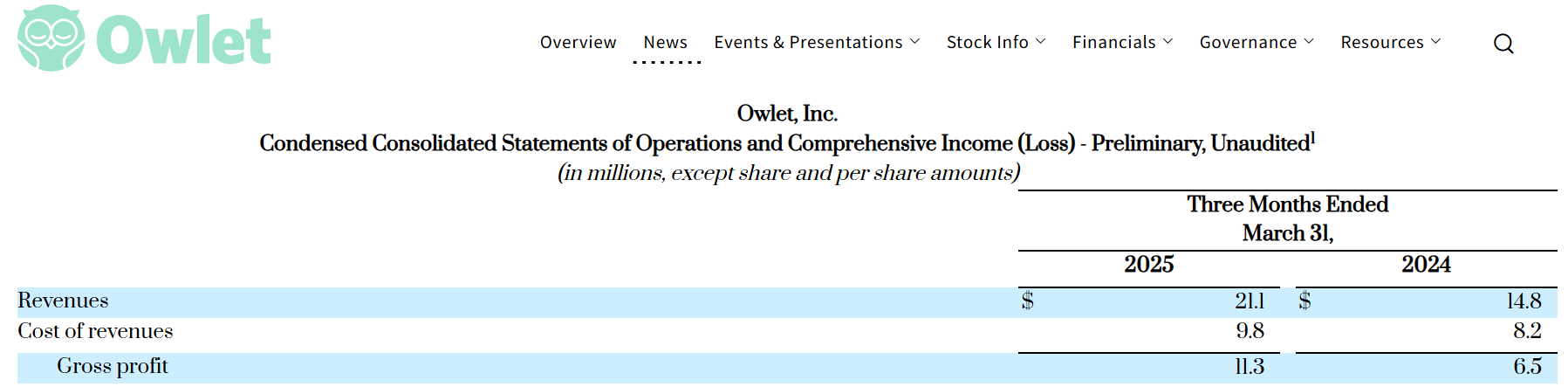The image size is (1568, 387).
Task: Open the Events & Presentations menu
Action: (808, 43)
